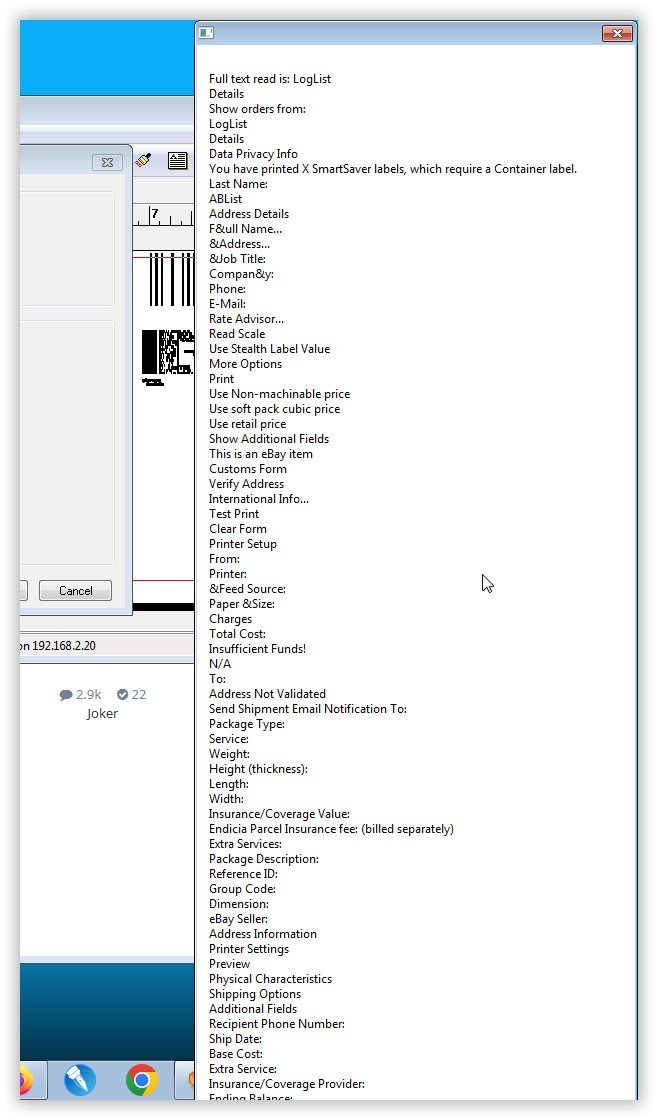Click the 'Use soft pack cubic price' line

(274, 409)
